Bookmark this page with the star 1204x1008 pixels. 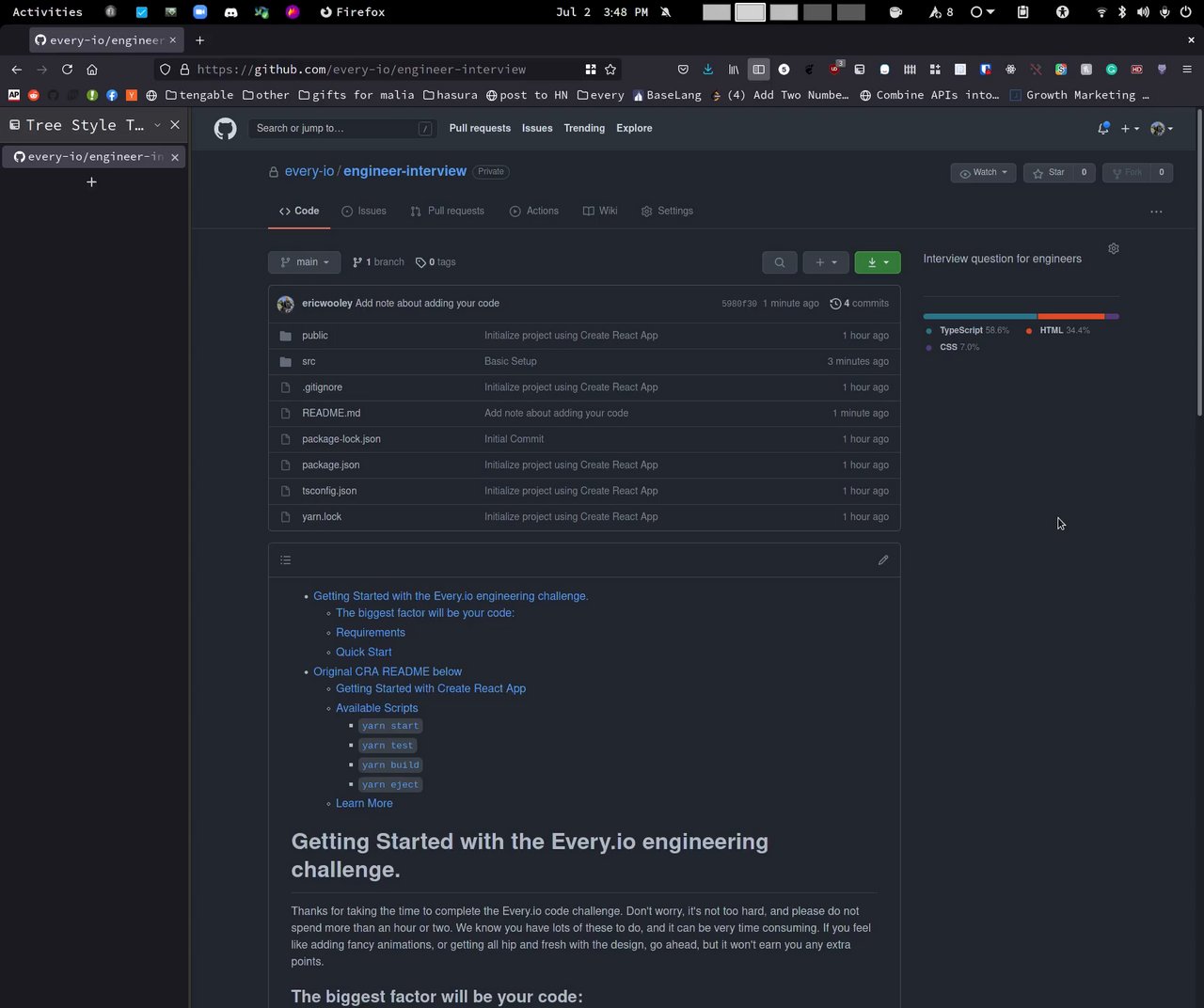(x=610, y=70)
